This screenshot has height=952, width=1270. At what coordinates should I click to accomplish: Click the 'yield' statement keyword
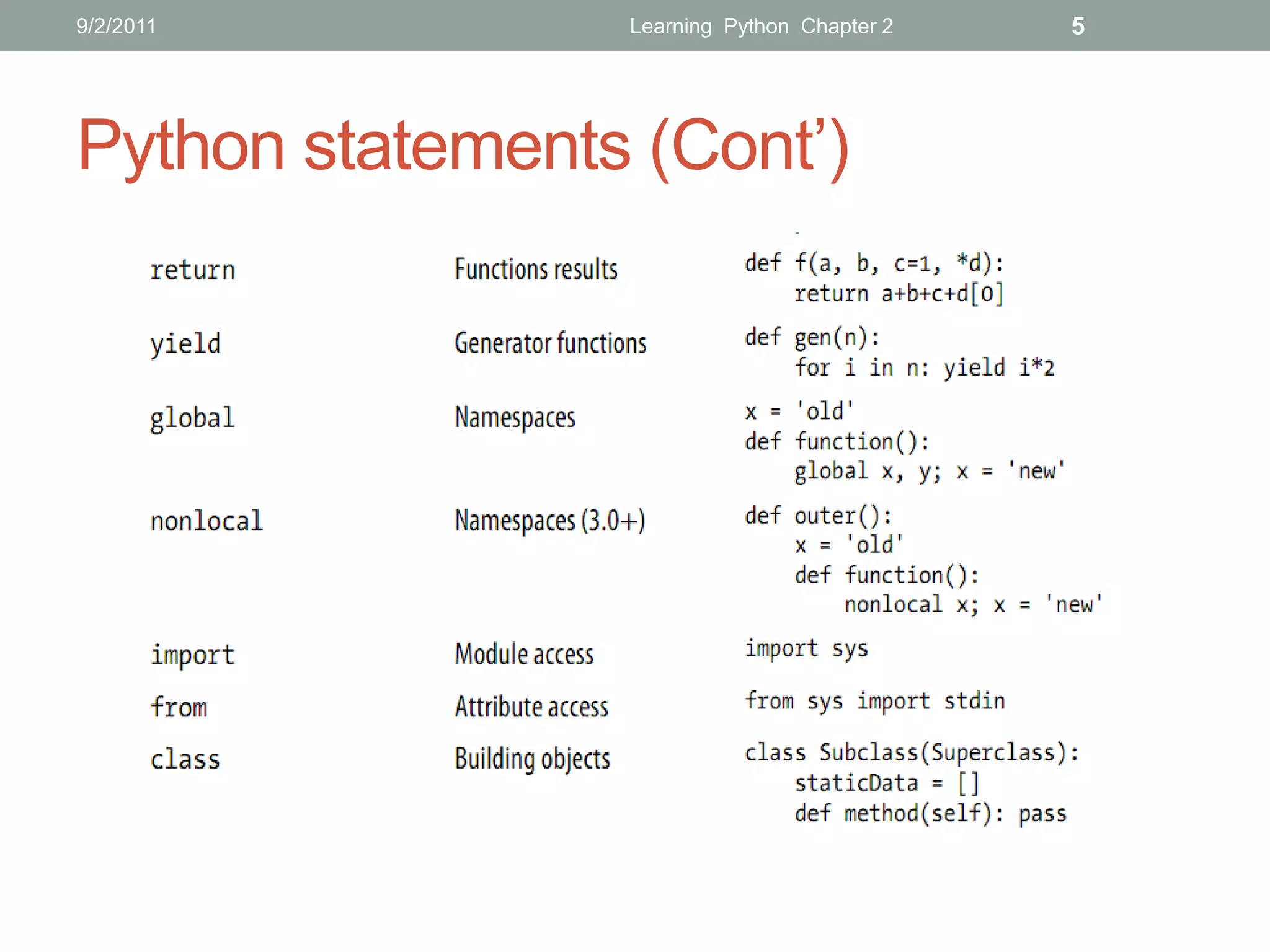185,344
